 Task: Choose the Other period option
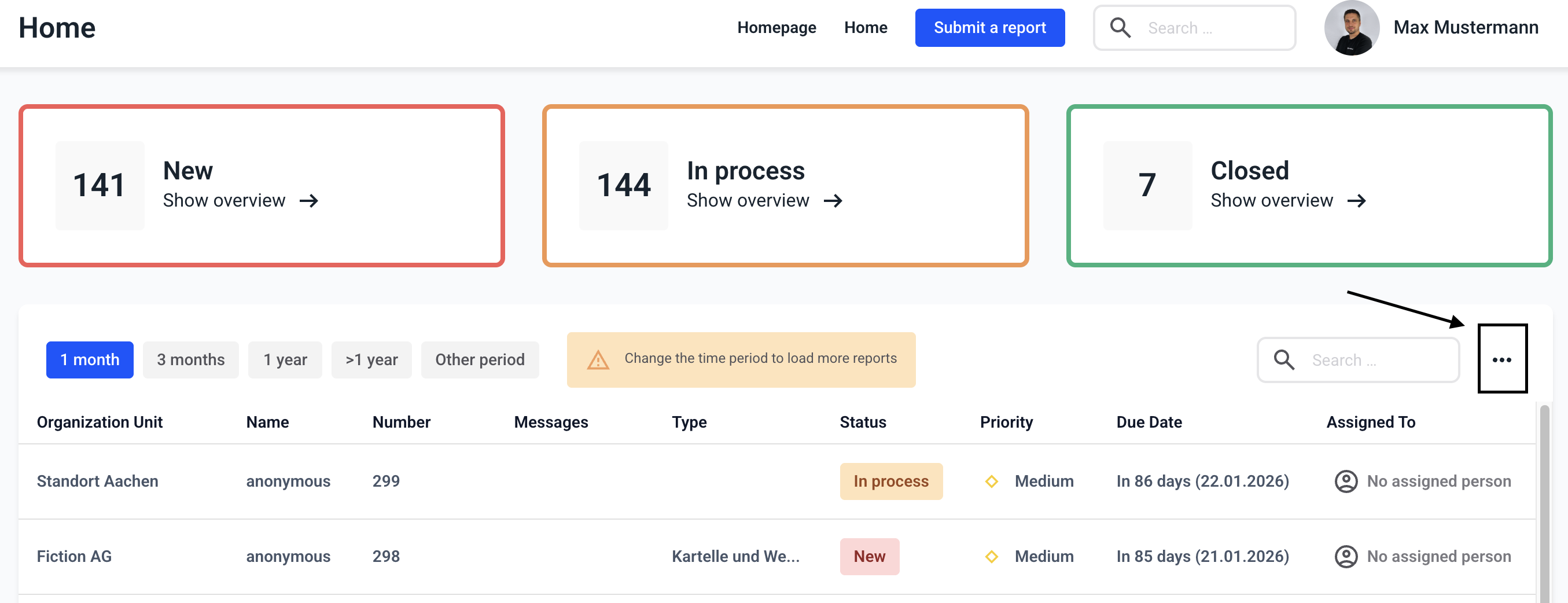pyautogui.click(x=480, y=360)
